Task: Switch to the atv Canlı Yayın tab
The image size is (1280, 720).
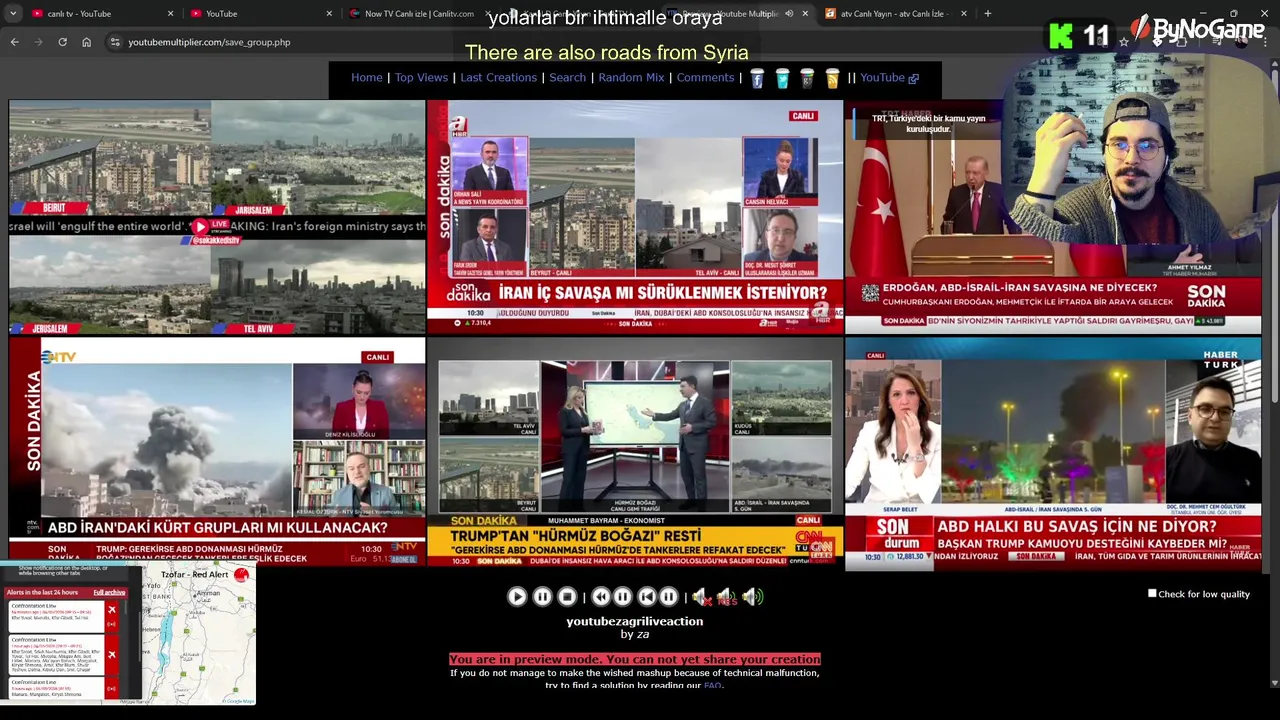Action: coord(895,14)
